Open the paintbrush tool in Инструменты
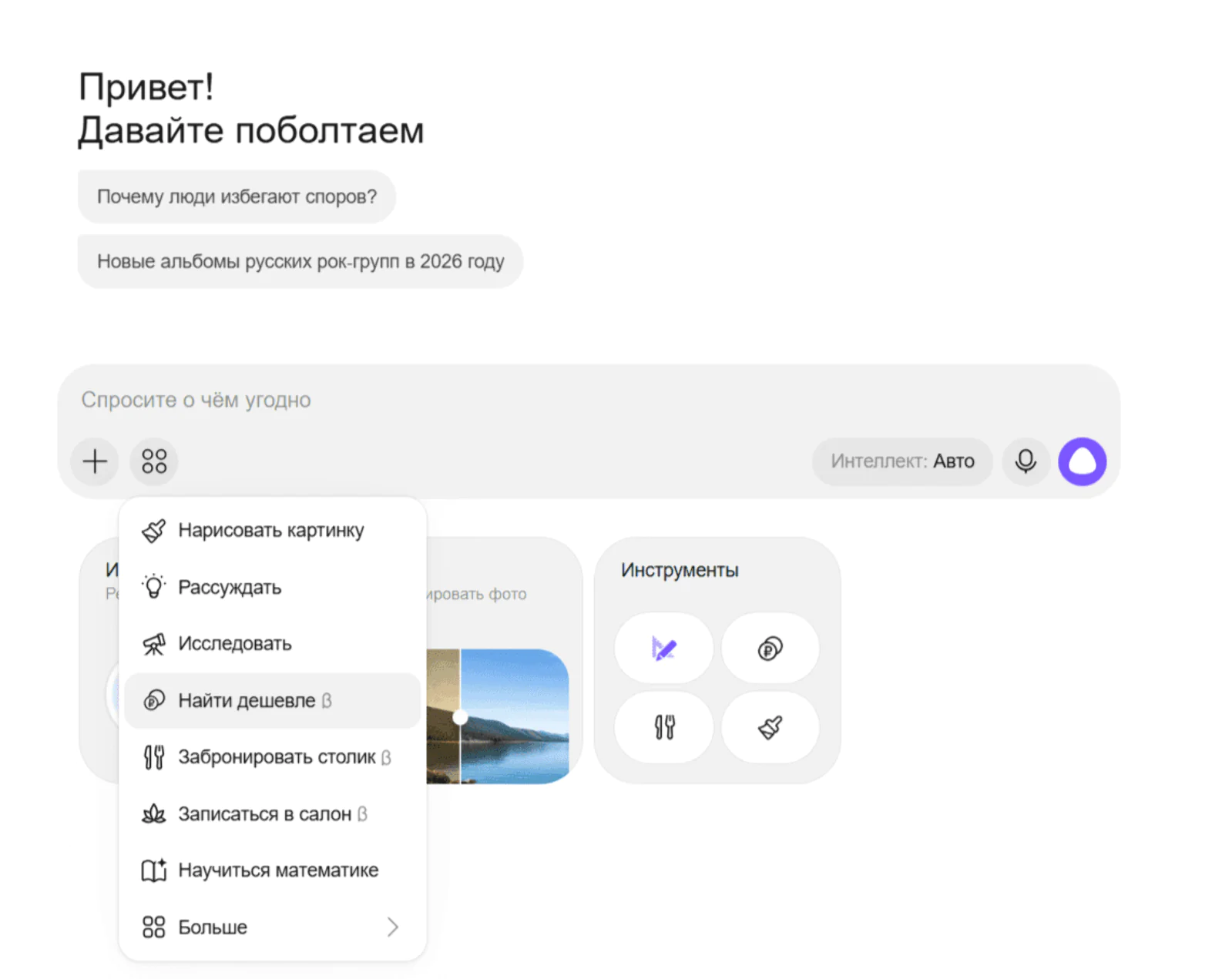Screen dimensions: 1232x979 pos(770,726)
